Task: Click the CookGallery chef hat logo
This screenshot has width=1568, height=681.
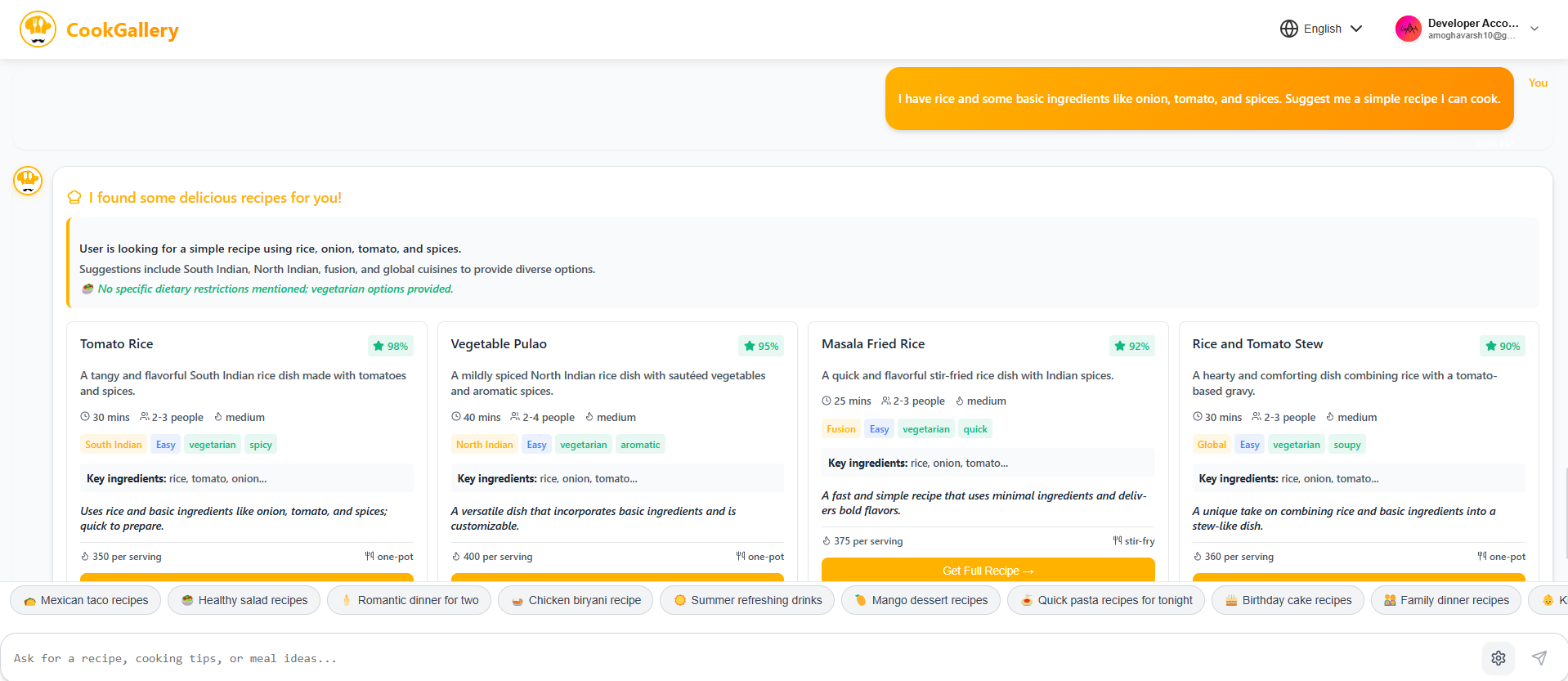Action: (x=38, y=29)
